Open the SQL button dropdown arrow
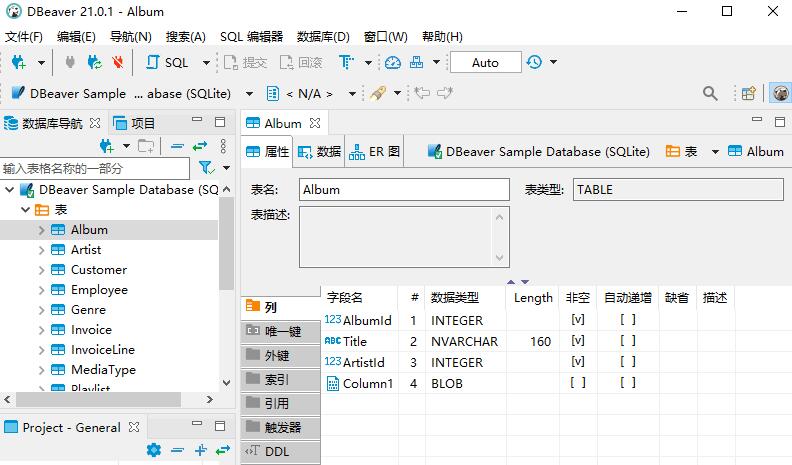The image size is (792, 465). [x=206, y=63]
